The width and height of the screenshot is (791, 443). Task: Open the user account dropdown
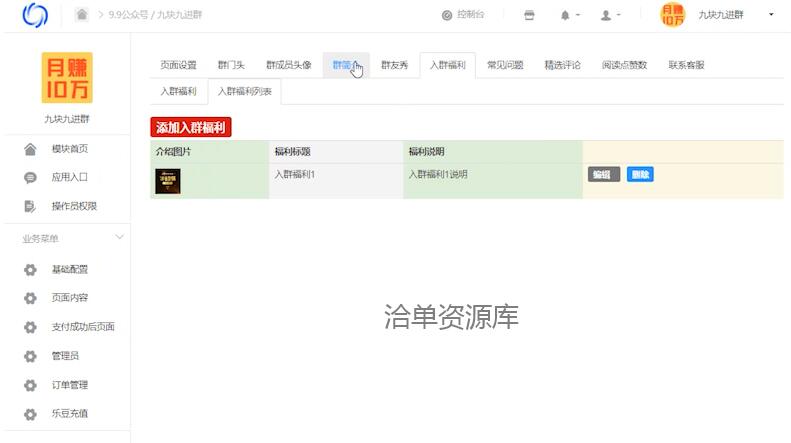pos(610,15)
